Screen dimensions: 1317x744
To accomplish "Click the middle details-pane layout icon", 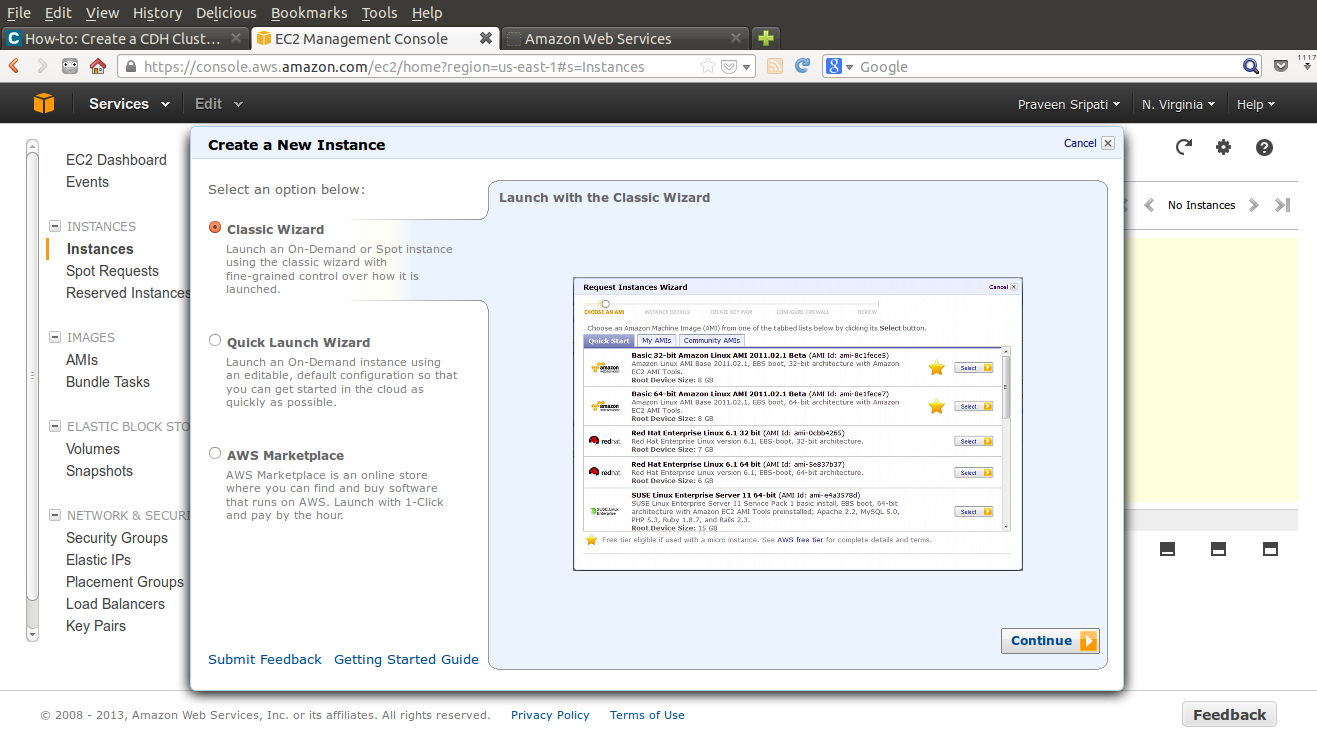I will pos(1218,549).
